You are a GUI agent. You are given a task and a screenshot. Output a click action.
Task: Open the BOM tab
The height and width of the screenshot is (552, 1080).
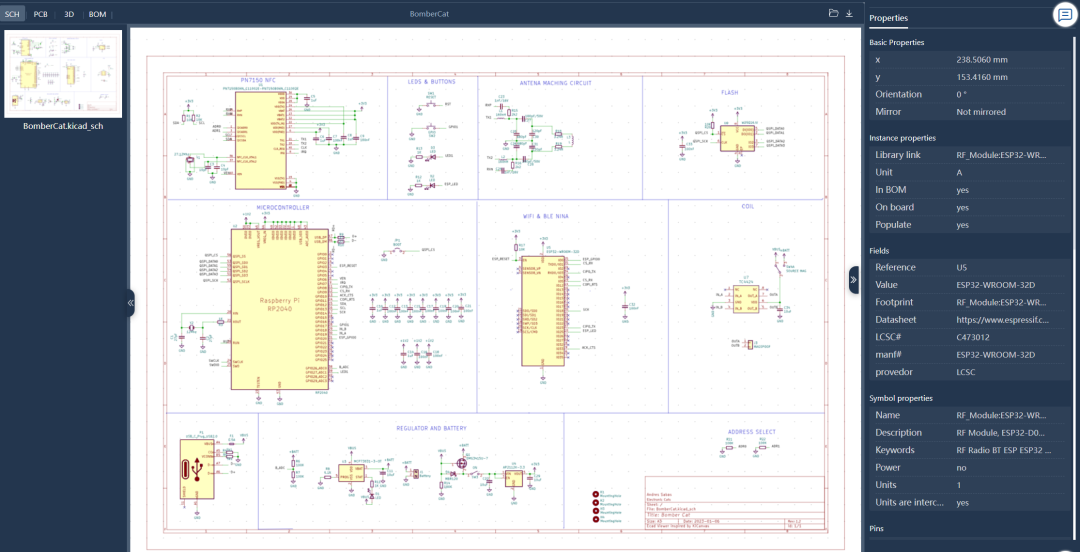(98, 14)
